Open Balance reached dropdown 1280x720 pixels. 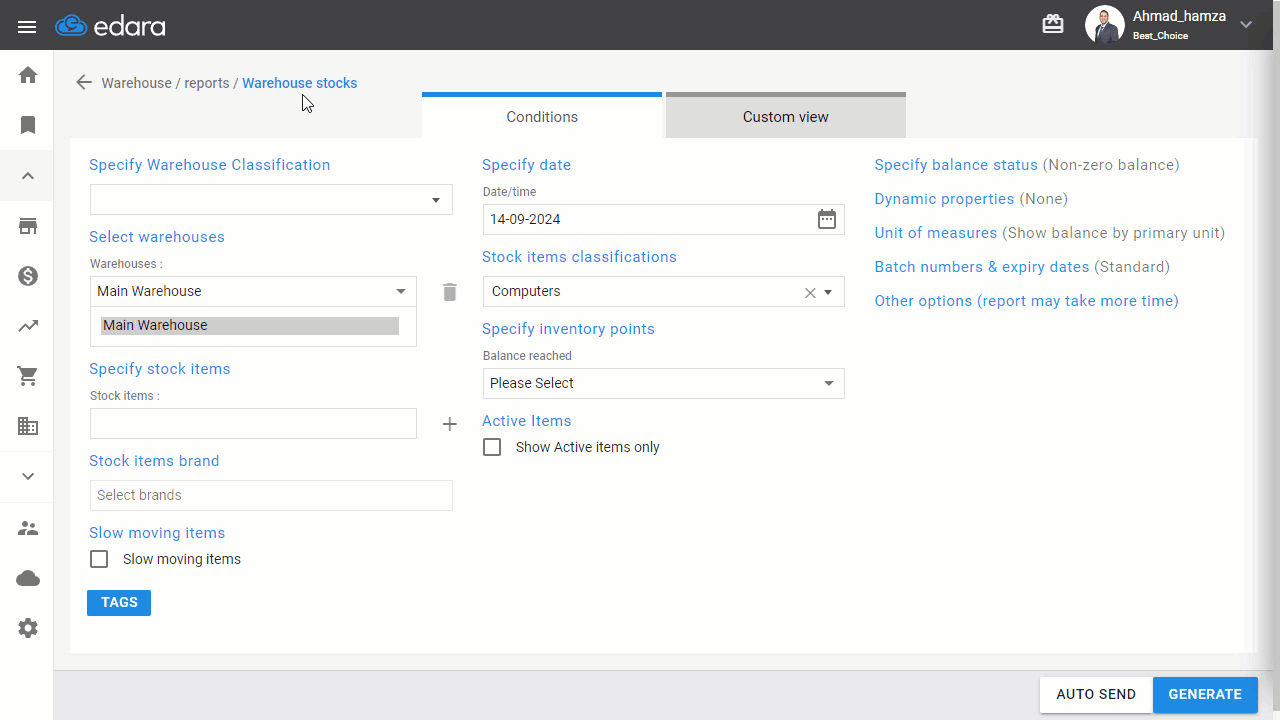[x=663, y=383]
